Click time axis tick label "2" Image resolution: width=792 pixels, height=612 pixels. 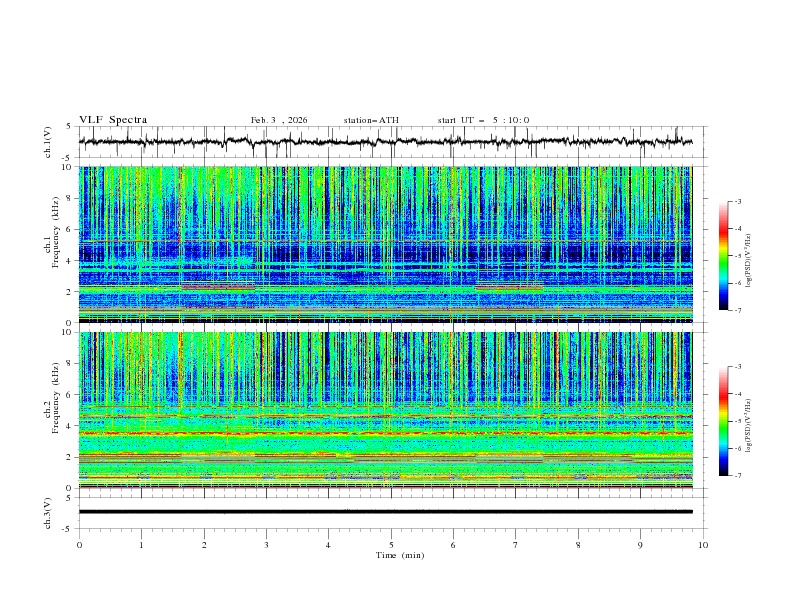[x=204, y=545]
